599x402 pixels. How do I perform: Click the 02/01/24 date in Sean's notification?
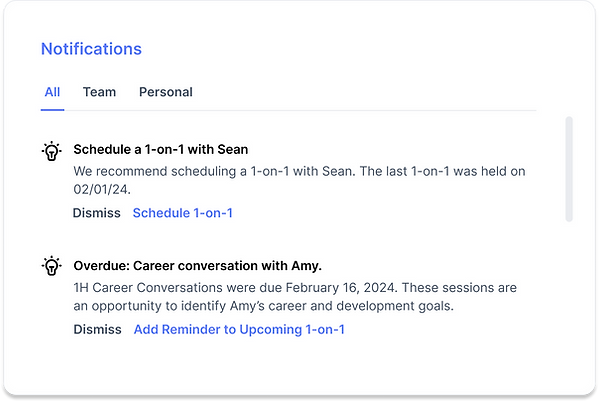click(x=102, y=189)
